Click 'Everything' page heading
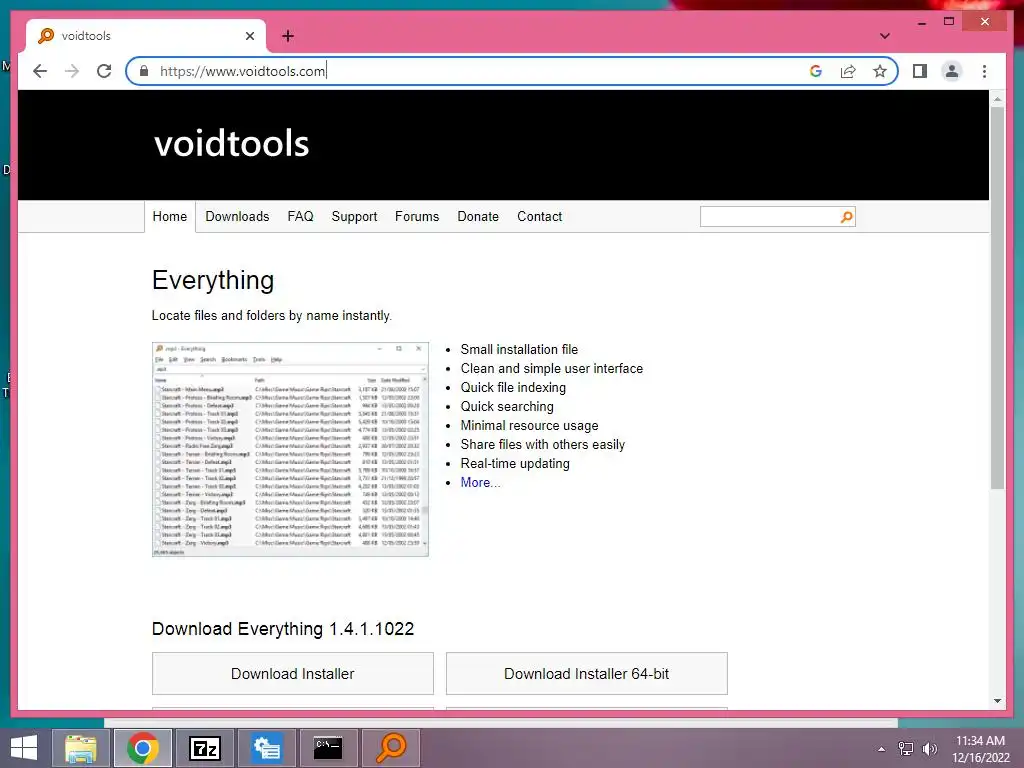Screen dimensions: 1024x768 213,281
